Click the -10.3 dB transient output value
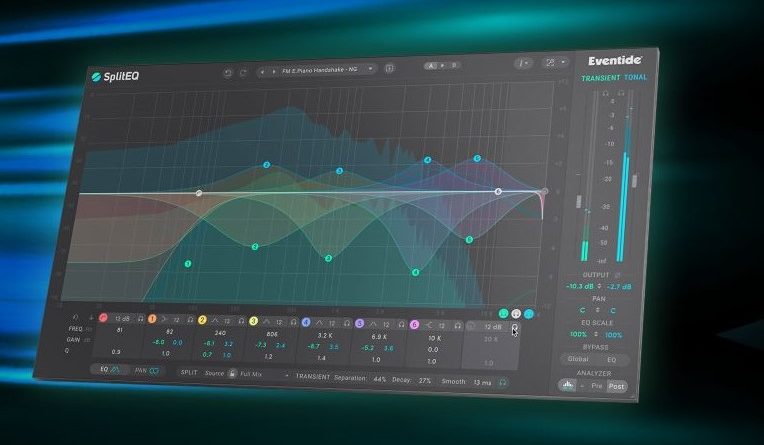Viewport: 764px width, 445px height. [x=580, y=286]
